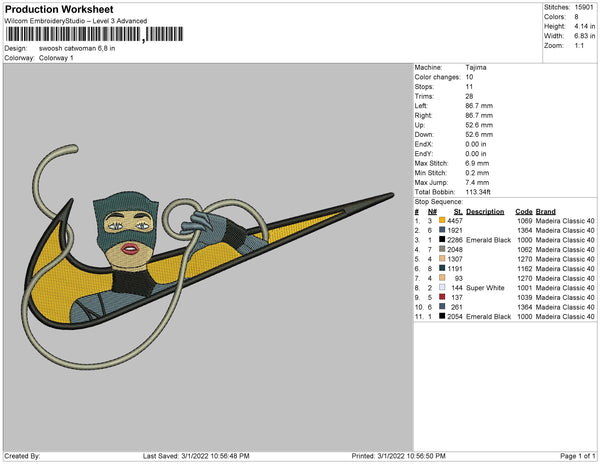
Task: Click the Page 1 of 1 indicator
Action: click(x=578, y=456)
